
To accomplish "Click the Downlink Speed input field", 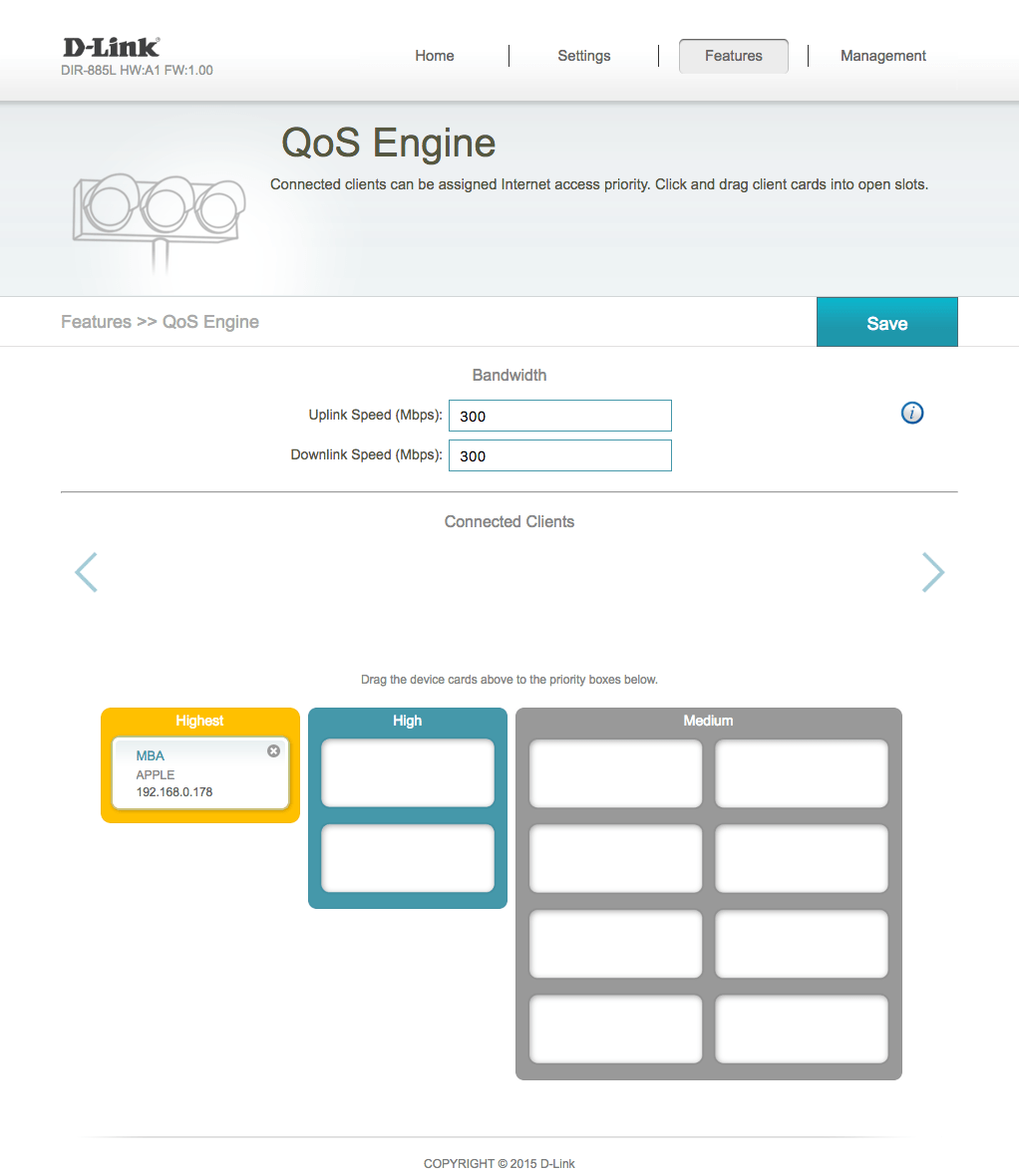I will click(x=559, y=455).
